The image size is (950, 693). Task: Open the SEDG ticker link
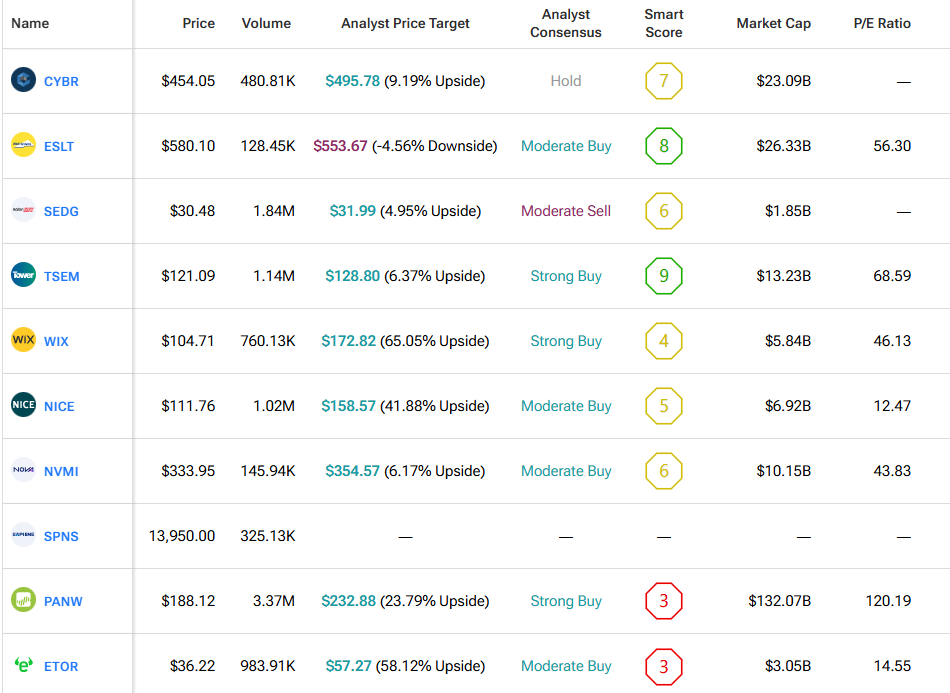(x=61, y=211)
